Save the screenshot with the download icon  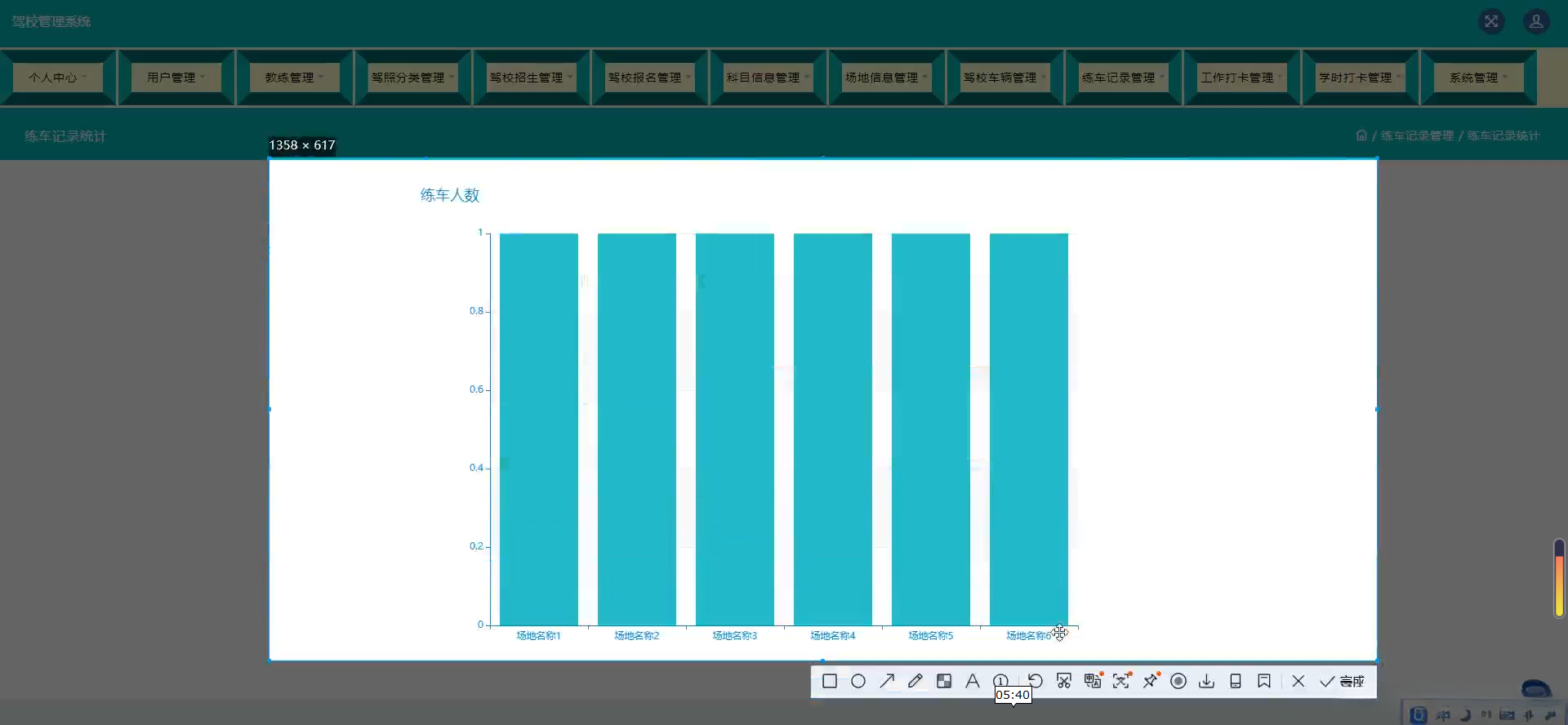coord(1207,681)
